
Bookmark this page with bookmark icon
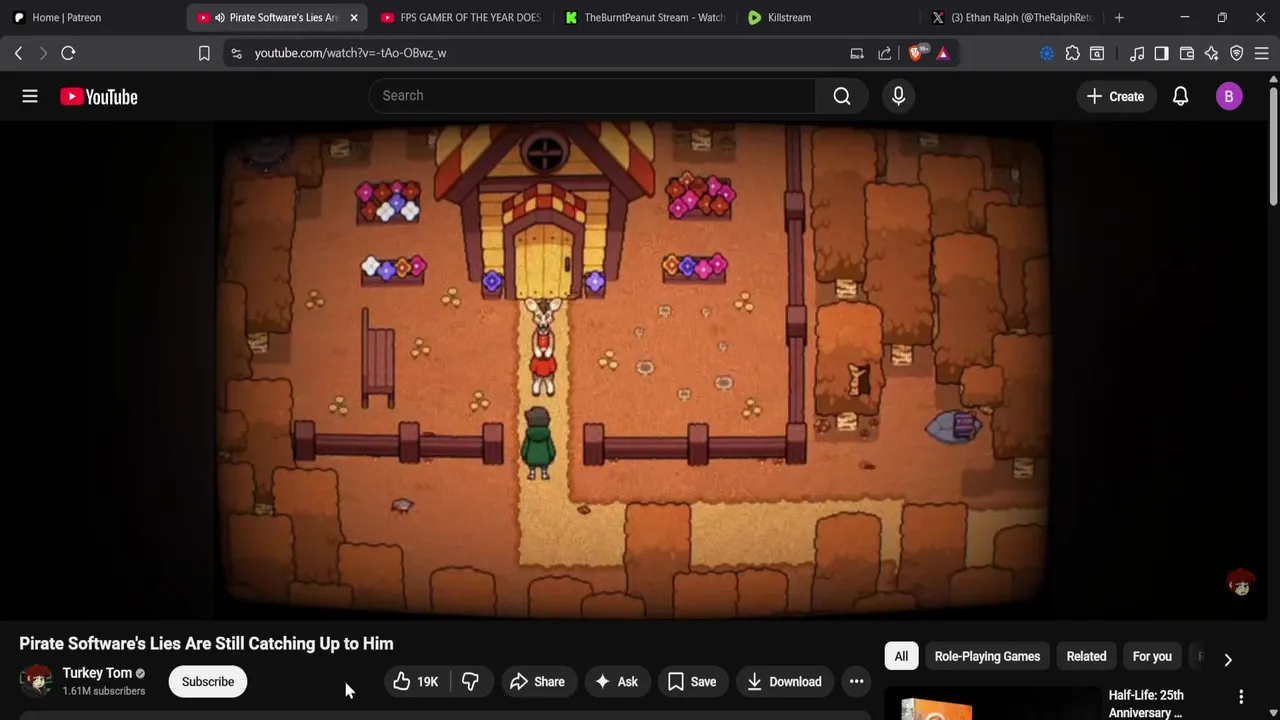tap(204, 53)
